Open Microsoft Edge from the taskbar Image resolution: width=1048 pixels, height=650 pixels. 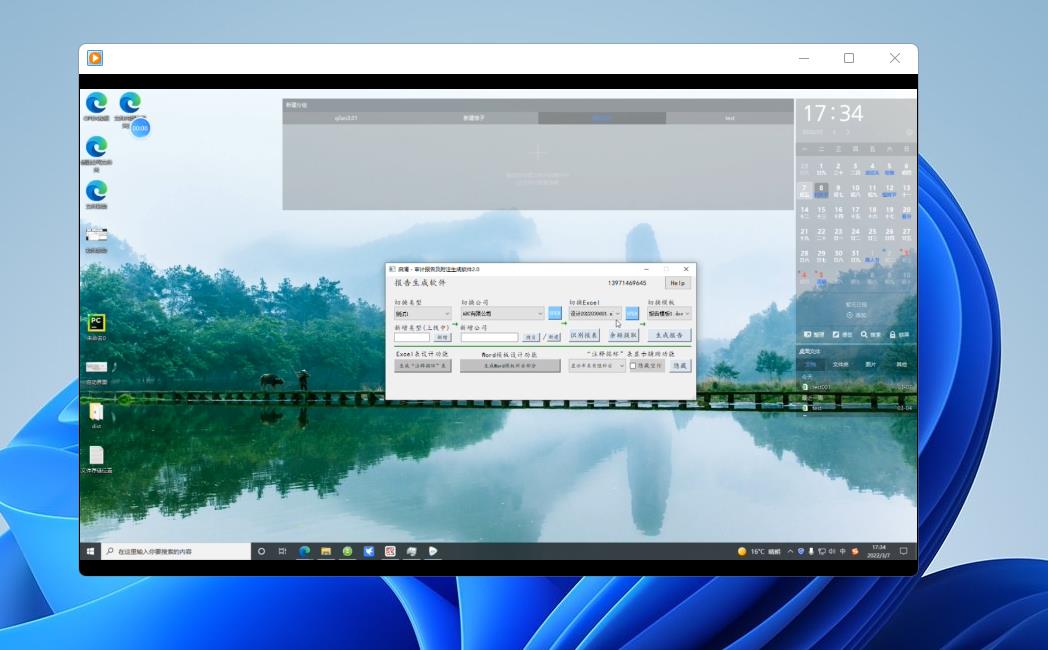click(x=304, y=551)
